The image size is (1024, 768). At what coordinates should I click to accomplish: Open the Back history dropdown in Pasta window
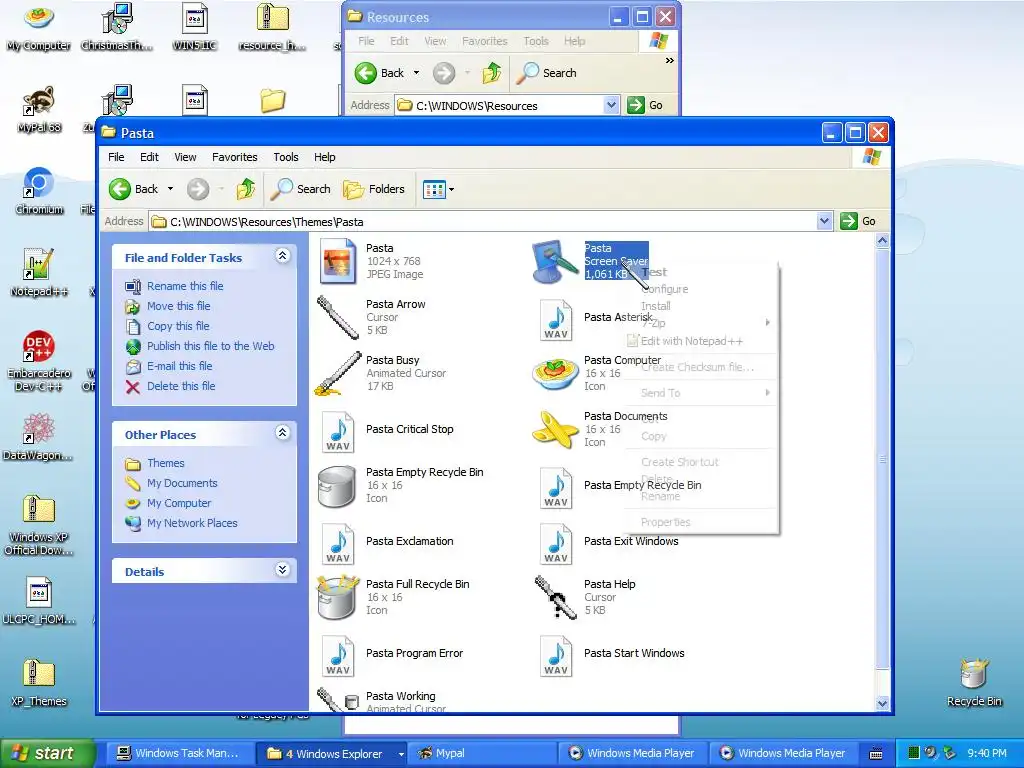170,189
